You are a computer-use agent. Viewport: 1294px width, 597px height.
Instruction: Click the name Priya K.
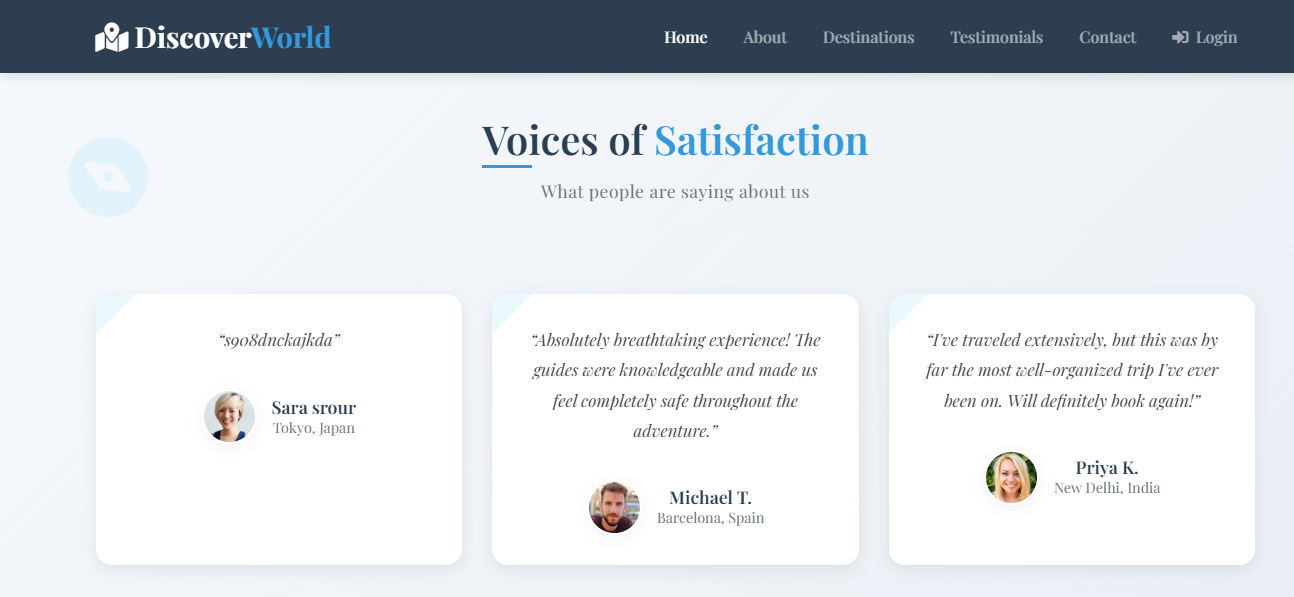(x=1106, y=467)
